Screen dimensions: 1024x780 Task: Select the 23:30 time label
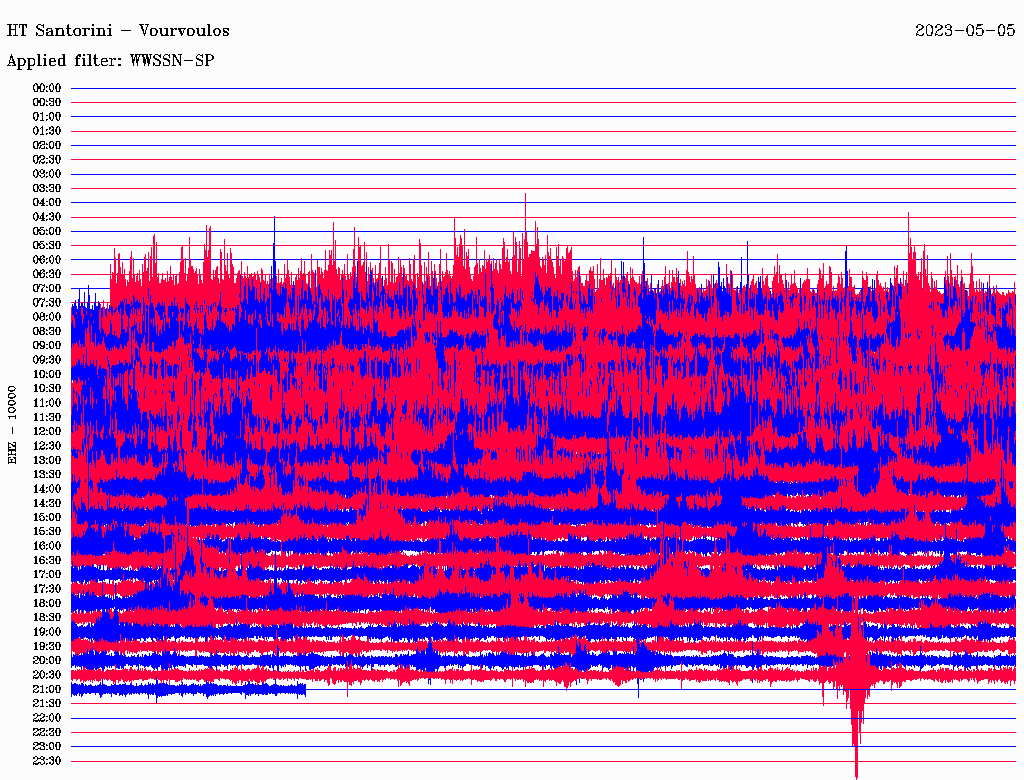[x=47, y=760]
